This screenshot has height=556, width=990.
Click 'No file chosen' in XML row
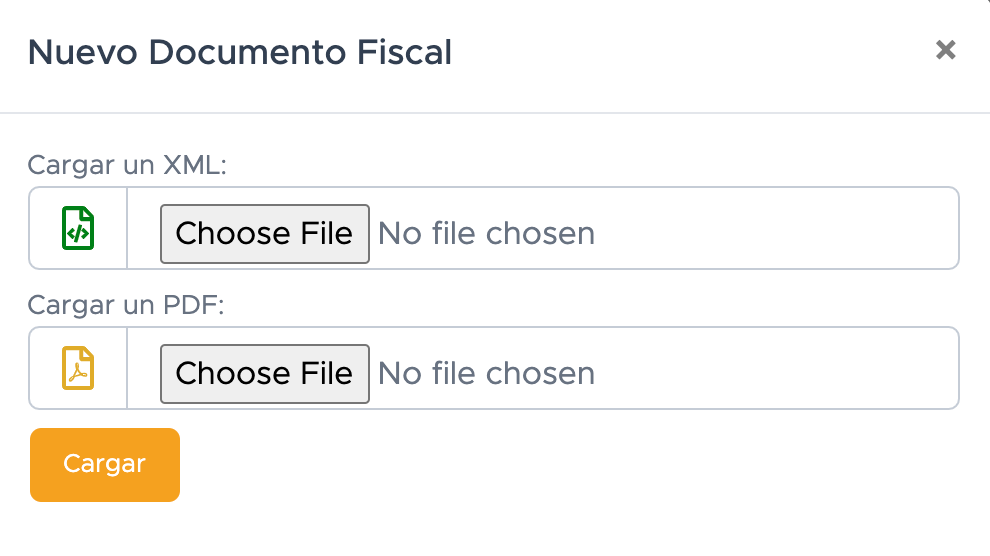click(486, 234)
